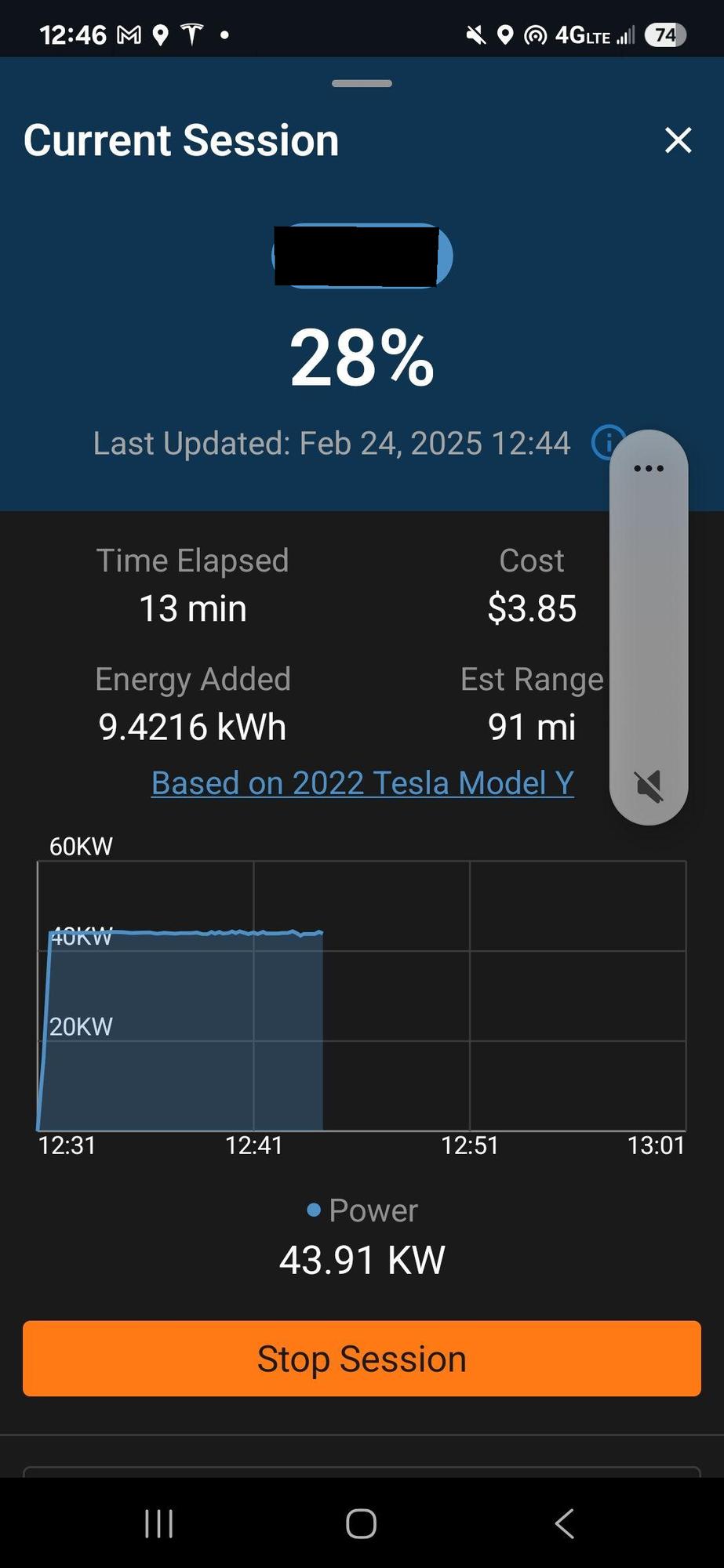Close the Current Session panel
The image size is (724, 1568).
coord(678,140)
